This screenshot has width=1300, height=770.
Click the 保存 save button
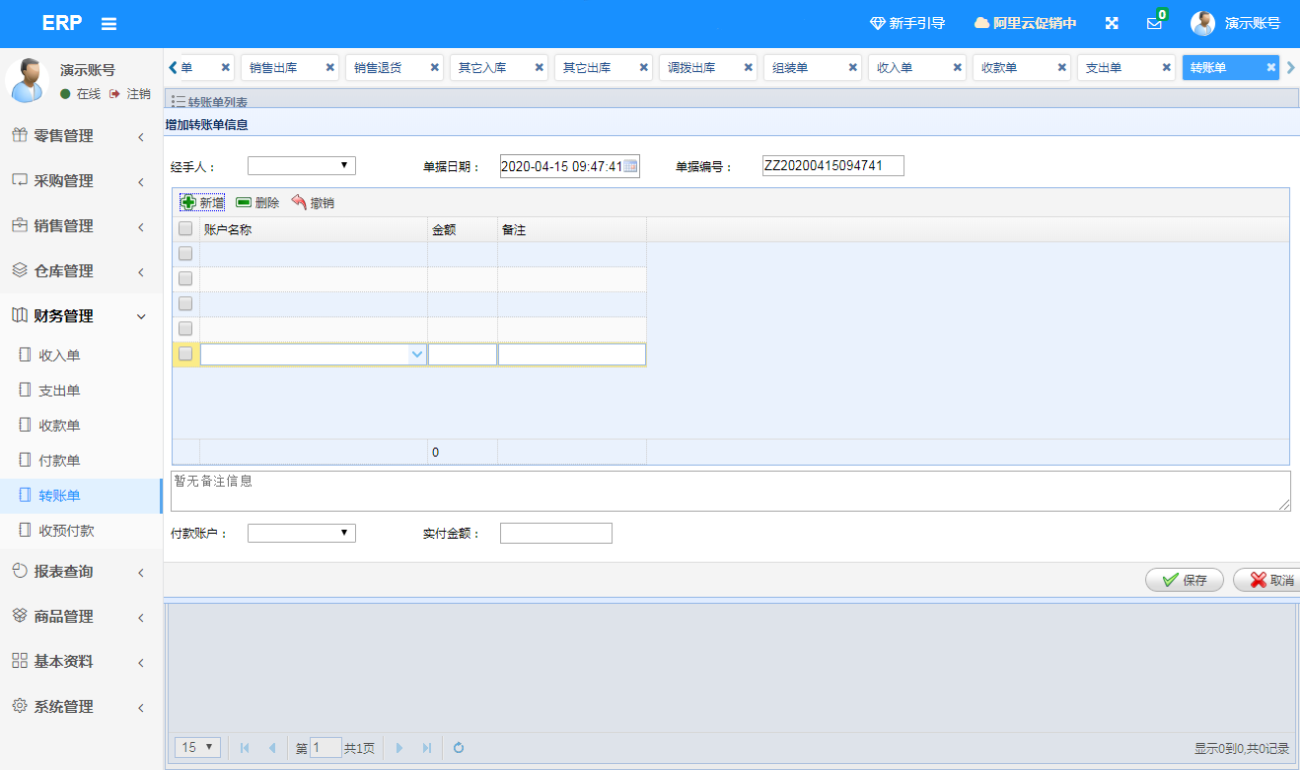(1184, 580)
